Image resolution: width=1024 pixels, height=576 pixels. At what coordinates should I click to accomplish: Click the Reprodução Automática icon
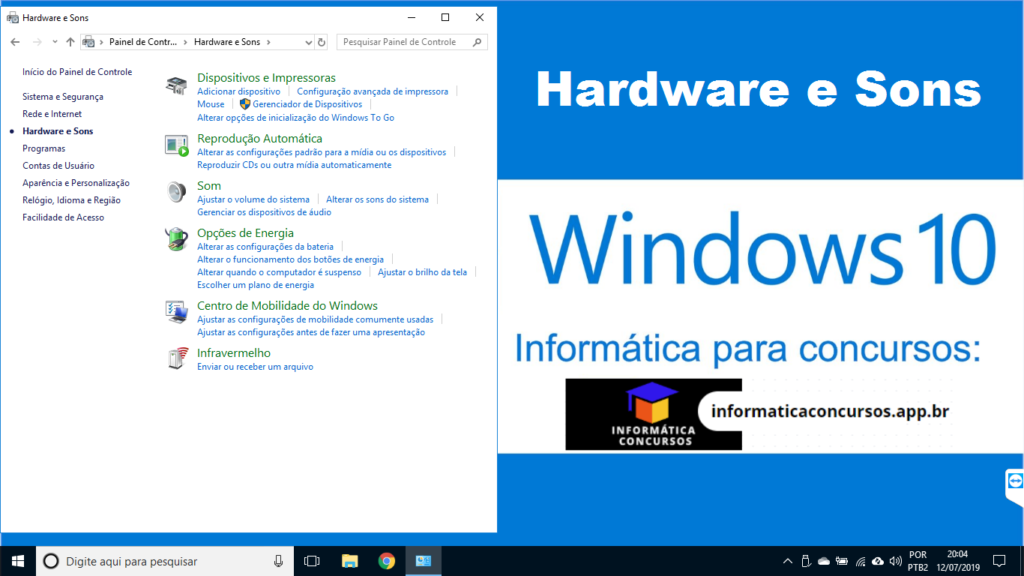pyautogui.click(x=176, y=146)
